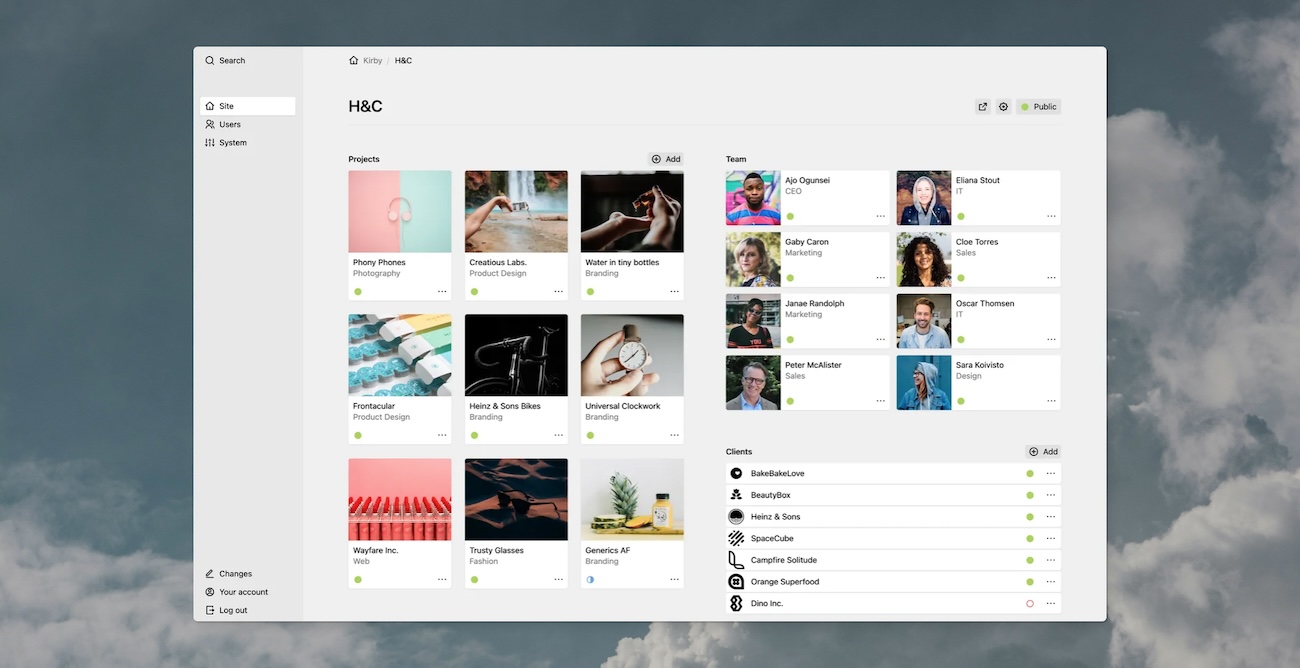Toggle the Public status button
Viewport: 1300px width, 668px height.
click(1039, 107)
